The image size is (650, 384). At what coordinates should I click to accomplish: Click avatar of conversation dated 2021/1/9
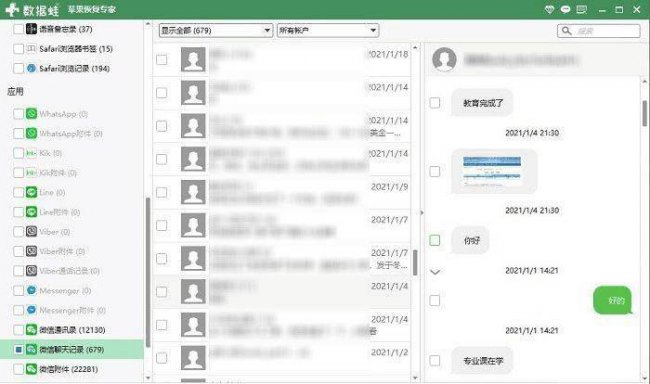click(x=193, y=192)
